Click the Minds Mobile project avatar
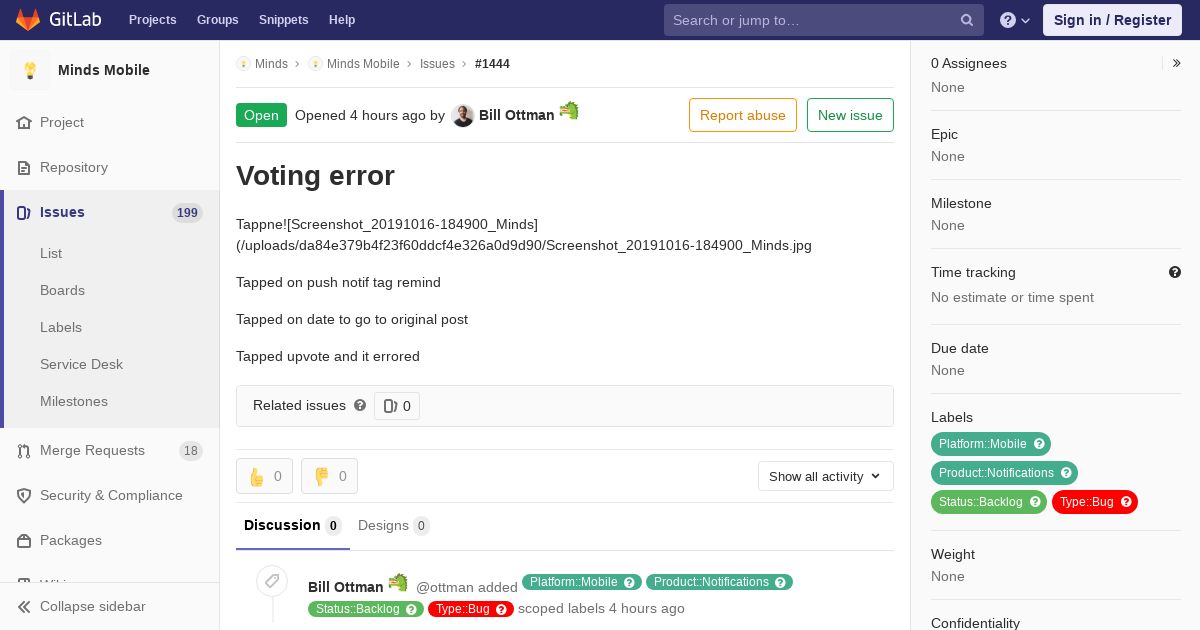This screenshot has width=1200, height=630. point(30,70)
